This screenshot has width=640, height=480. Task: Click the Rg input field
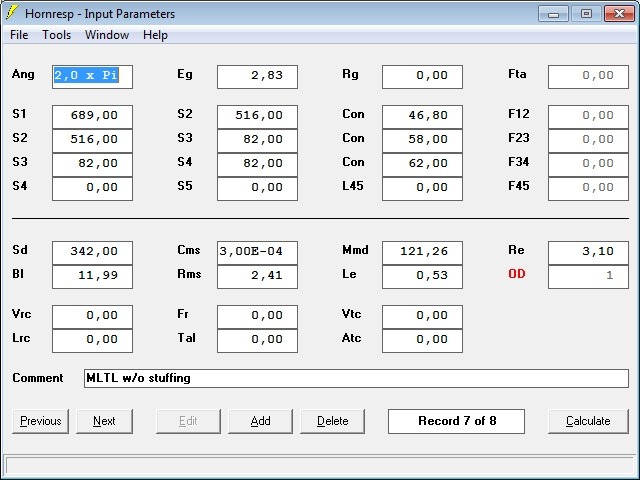(422, 77)
